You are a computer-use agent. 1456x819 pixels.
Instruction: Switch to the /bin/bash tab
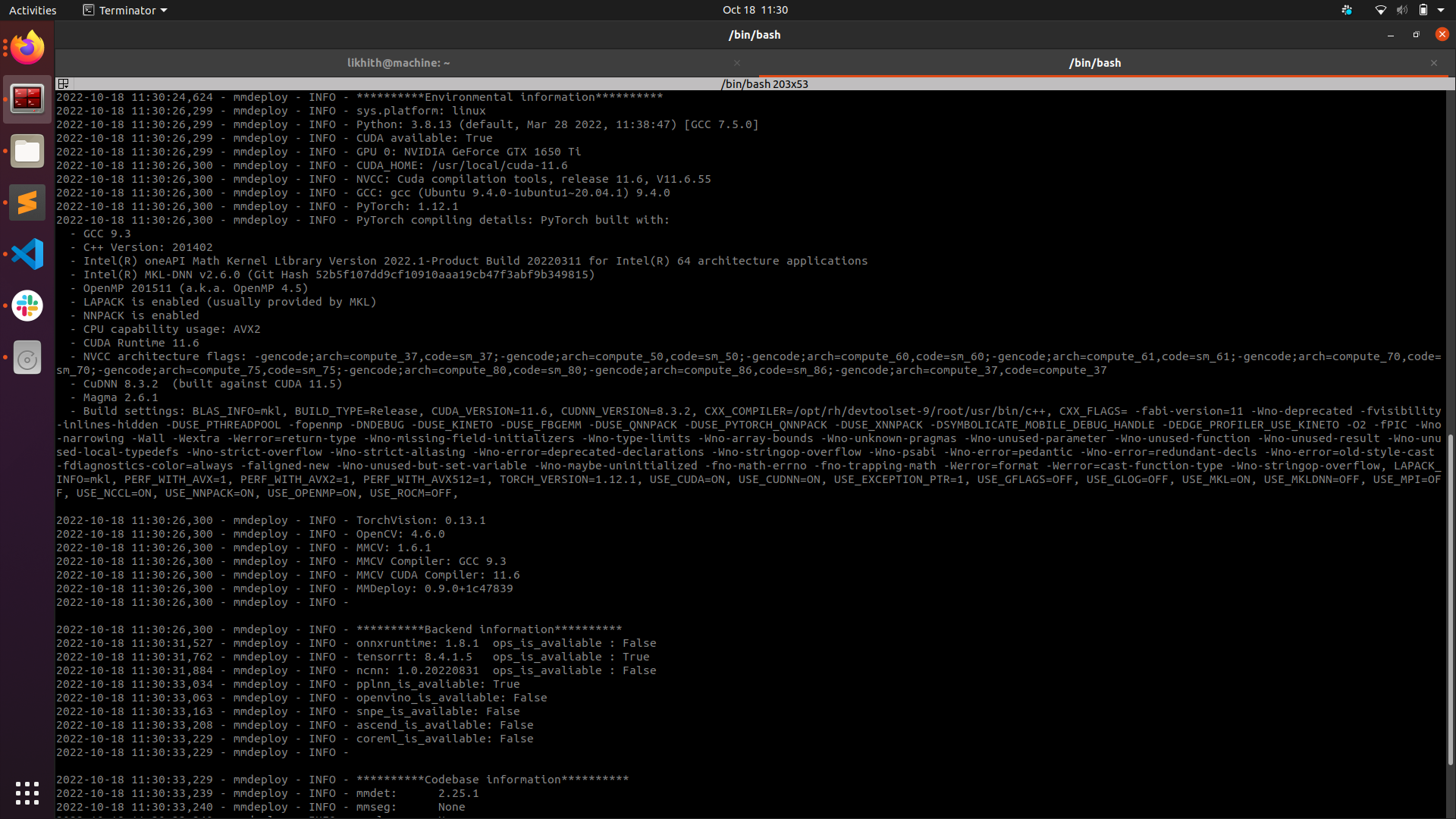point(1095,63)
